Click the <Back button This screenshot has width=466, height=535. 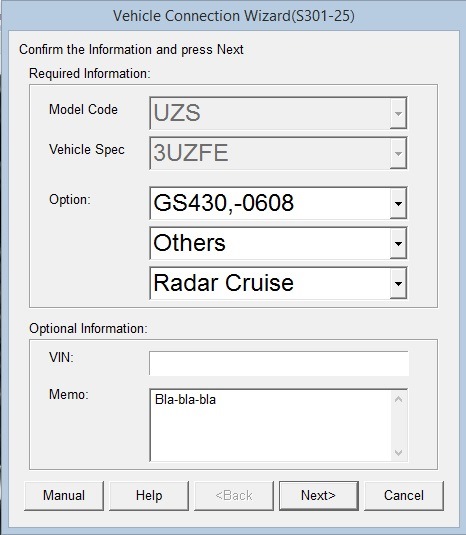point(234,495)
